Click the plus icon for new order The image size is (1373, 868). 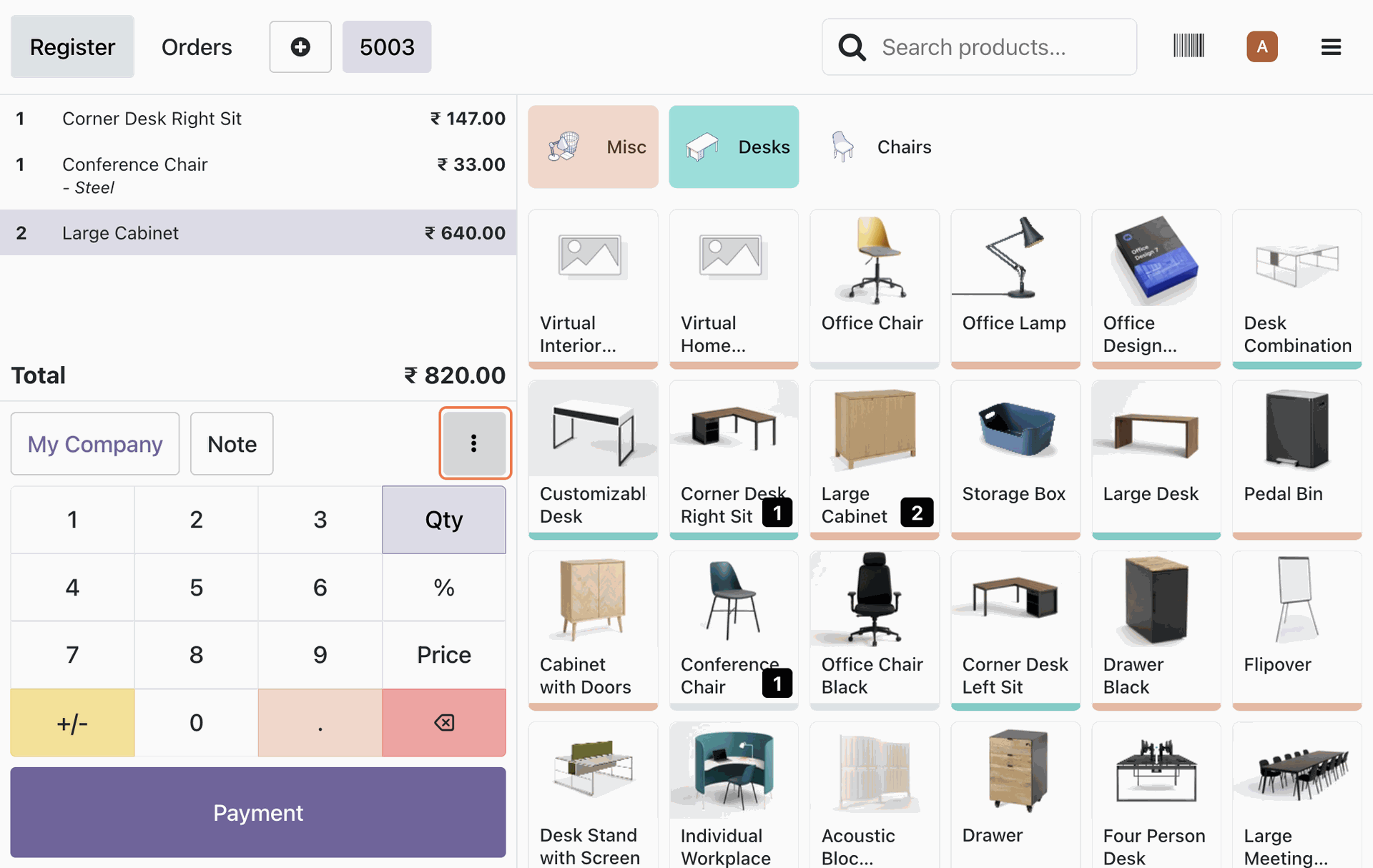[300, 47]
